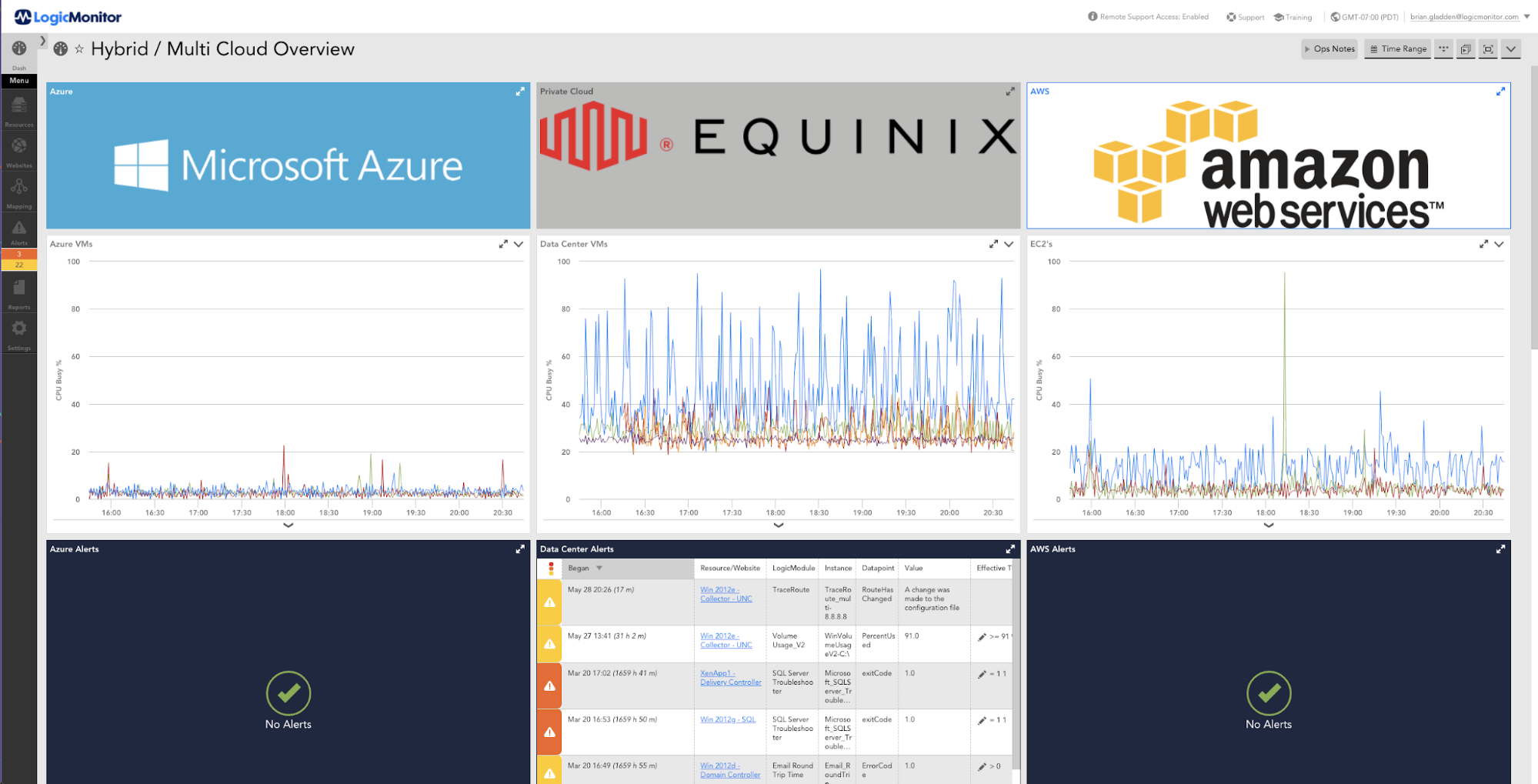Open Win 2012e Collector link, TraceRoute row
Viewport: 1538px width, 784px height.
pos(726,595)
